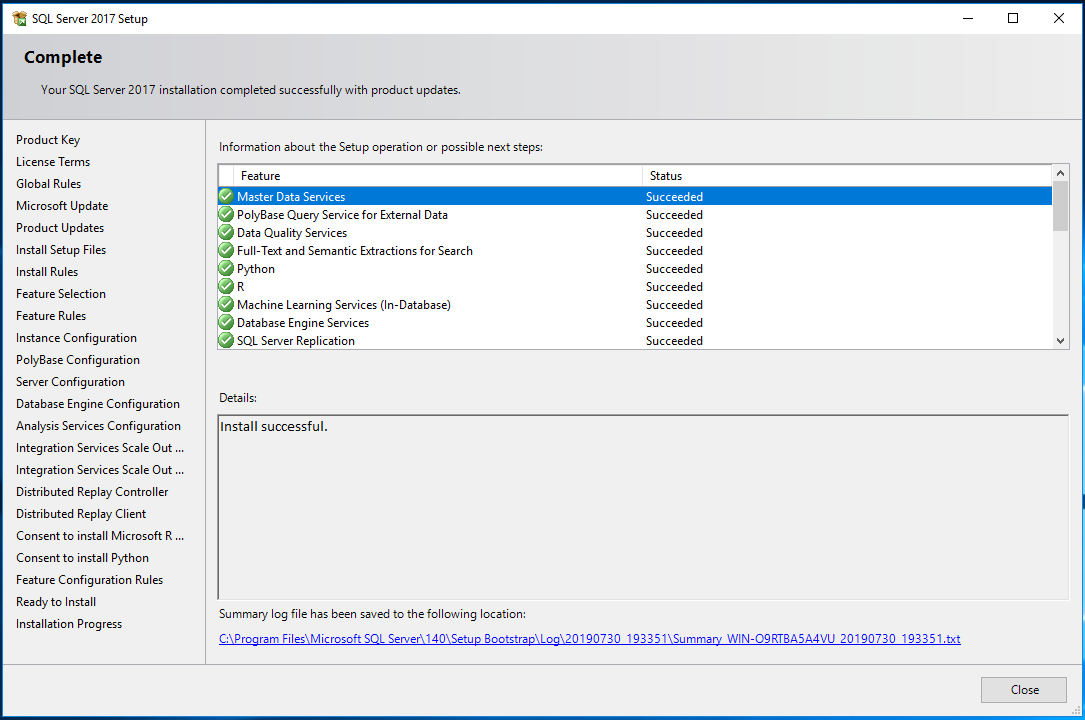Click the check icon beside Data Quality Services
The image size is (1085, 720).
[226, 233]
